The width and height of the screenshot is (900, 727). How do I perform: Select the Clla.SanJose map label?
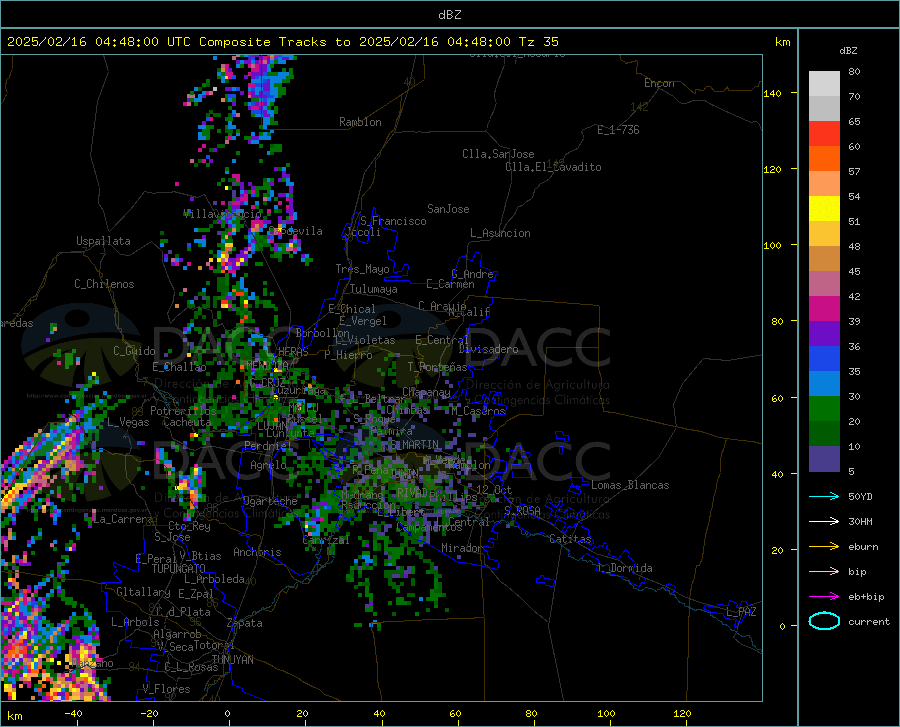coord(498,154)
